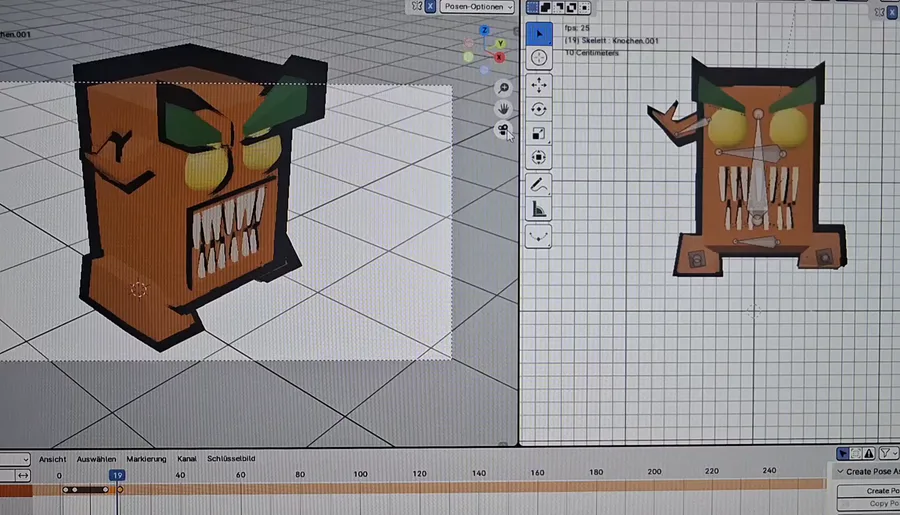Set selection mode to invert
Screen dimensions: 900x515
[x=572, y=7]
